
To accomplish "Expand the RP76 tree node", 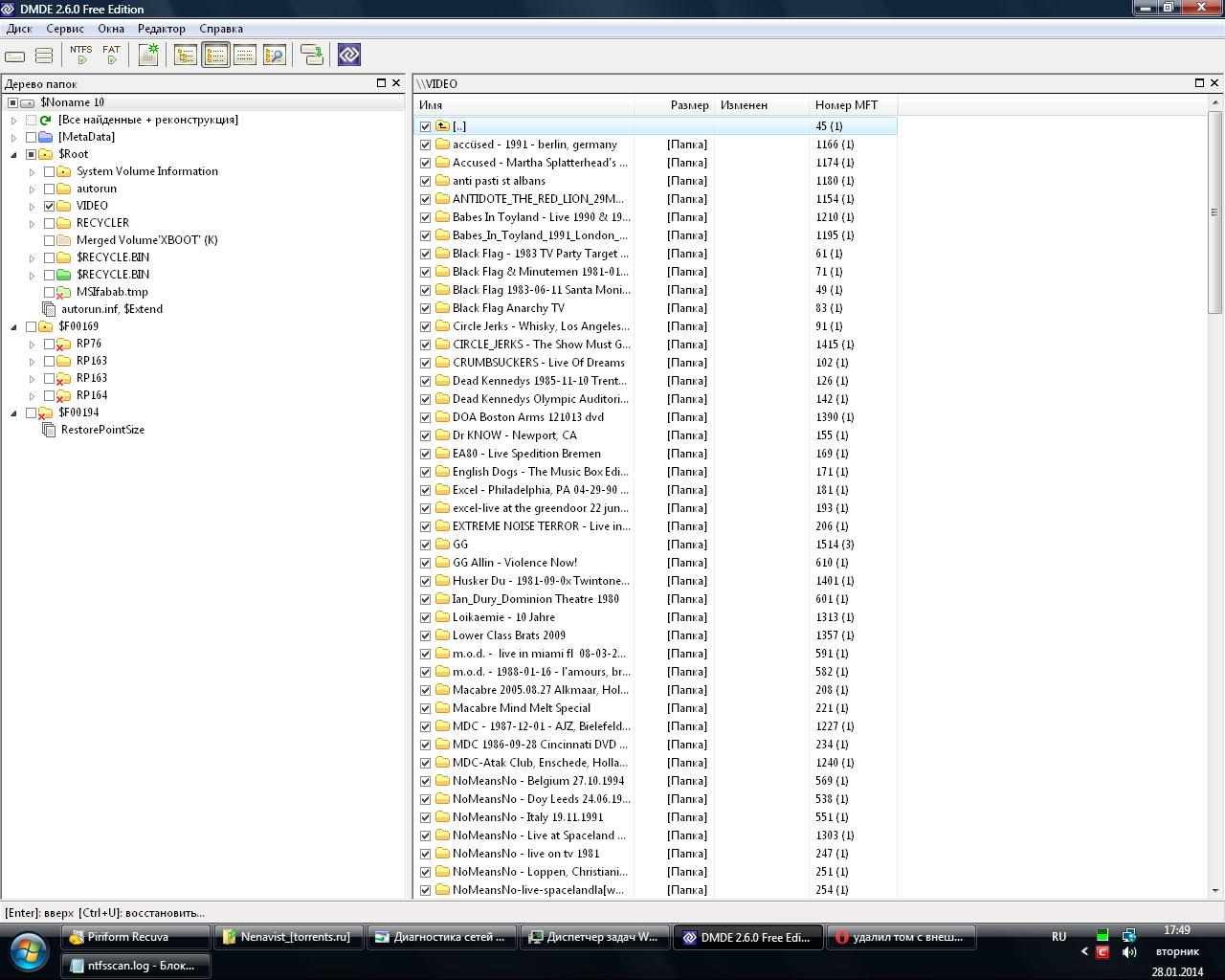I will (x=33, y=344).
